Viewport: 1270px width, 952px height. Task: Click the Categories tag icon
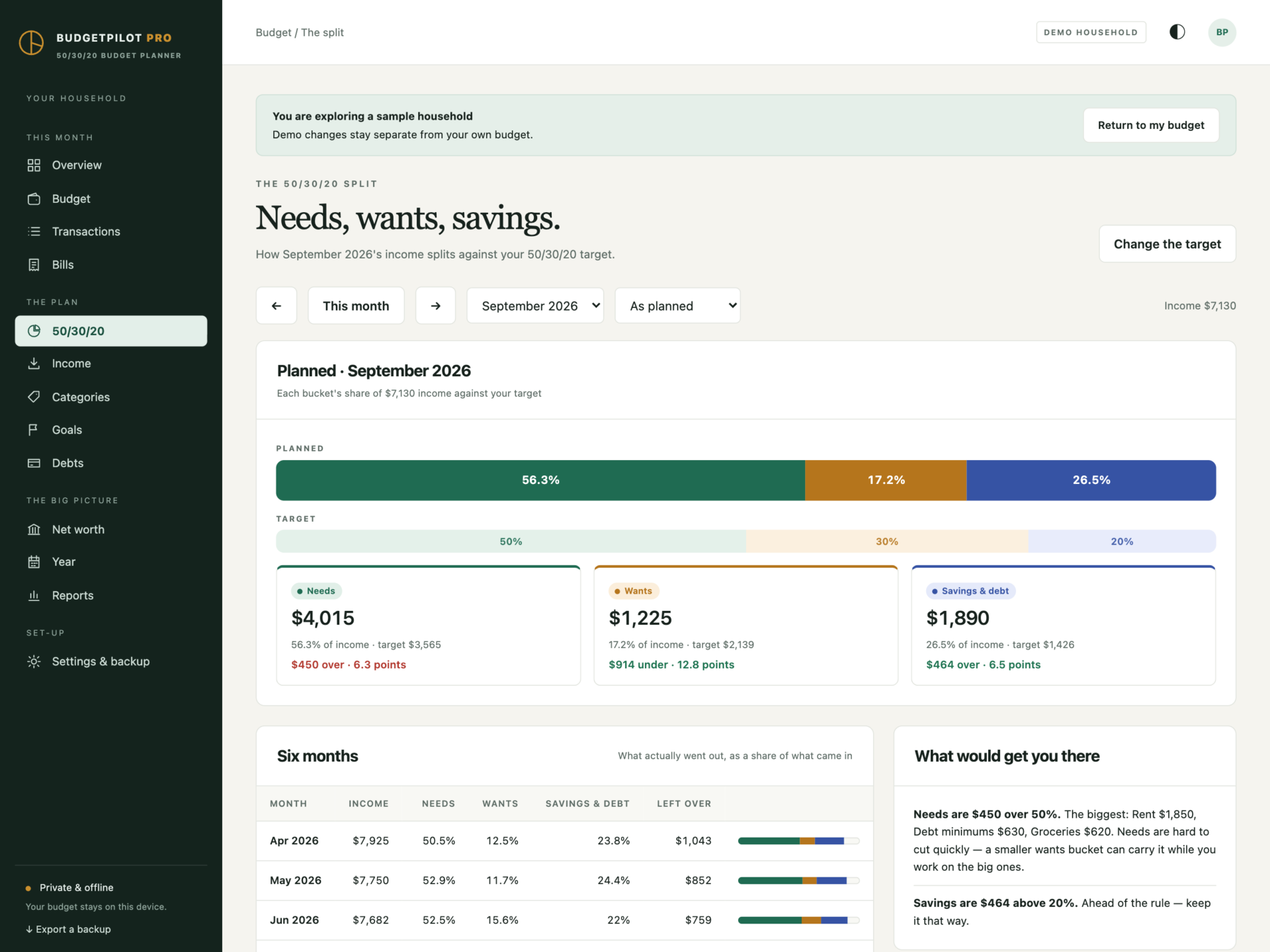coord(34,397)
